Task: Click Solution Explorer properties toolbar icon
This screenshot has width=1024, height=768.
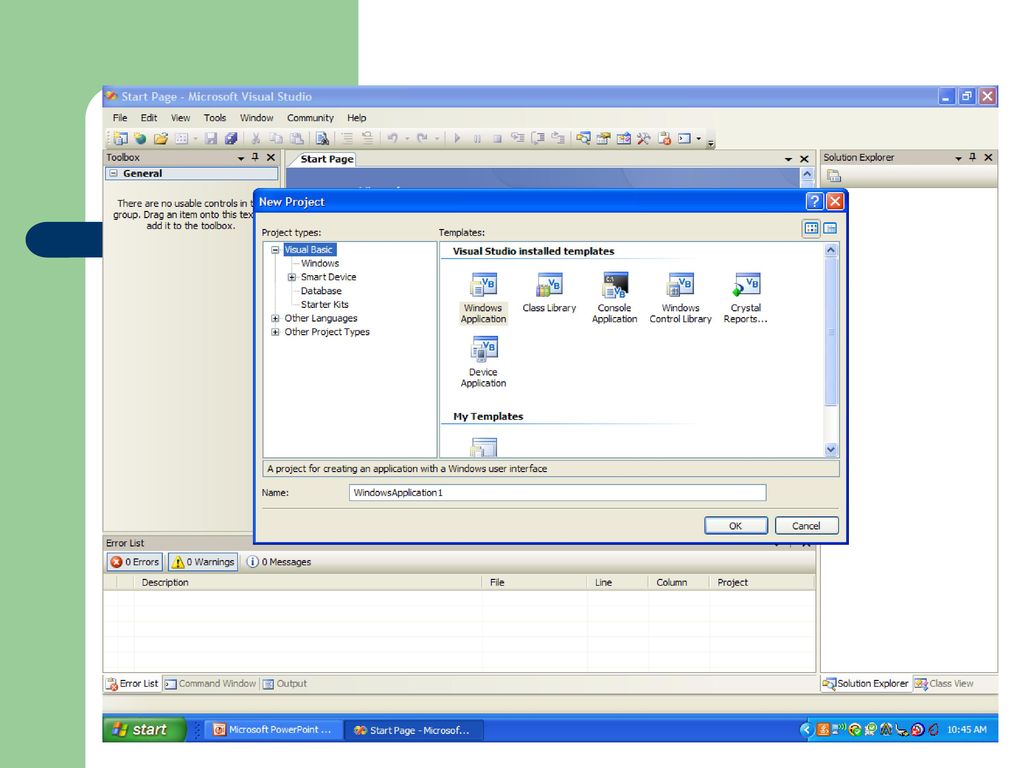Action: coord(834,176)
